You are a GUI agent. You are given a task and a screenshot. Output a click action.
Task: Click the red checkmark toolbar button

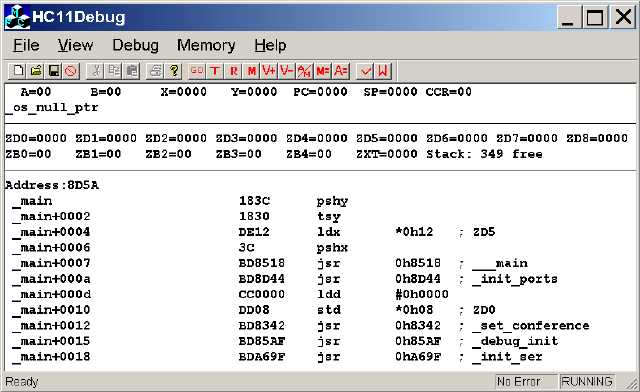tap(365, 71)
